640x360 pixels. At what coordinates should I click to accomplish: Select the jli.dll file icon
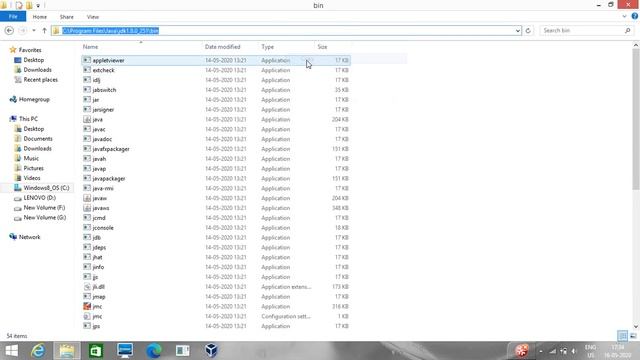point(87,287)
